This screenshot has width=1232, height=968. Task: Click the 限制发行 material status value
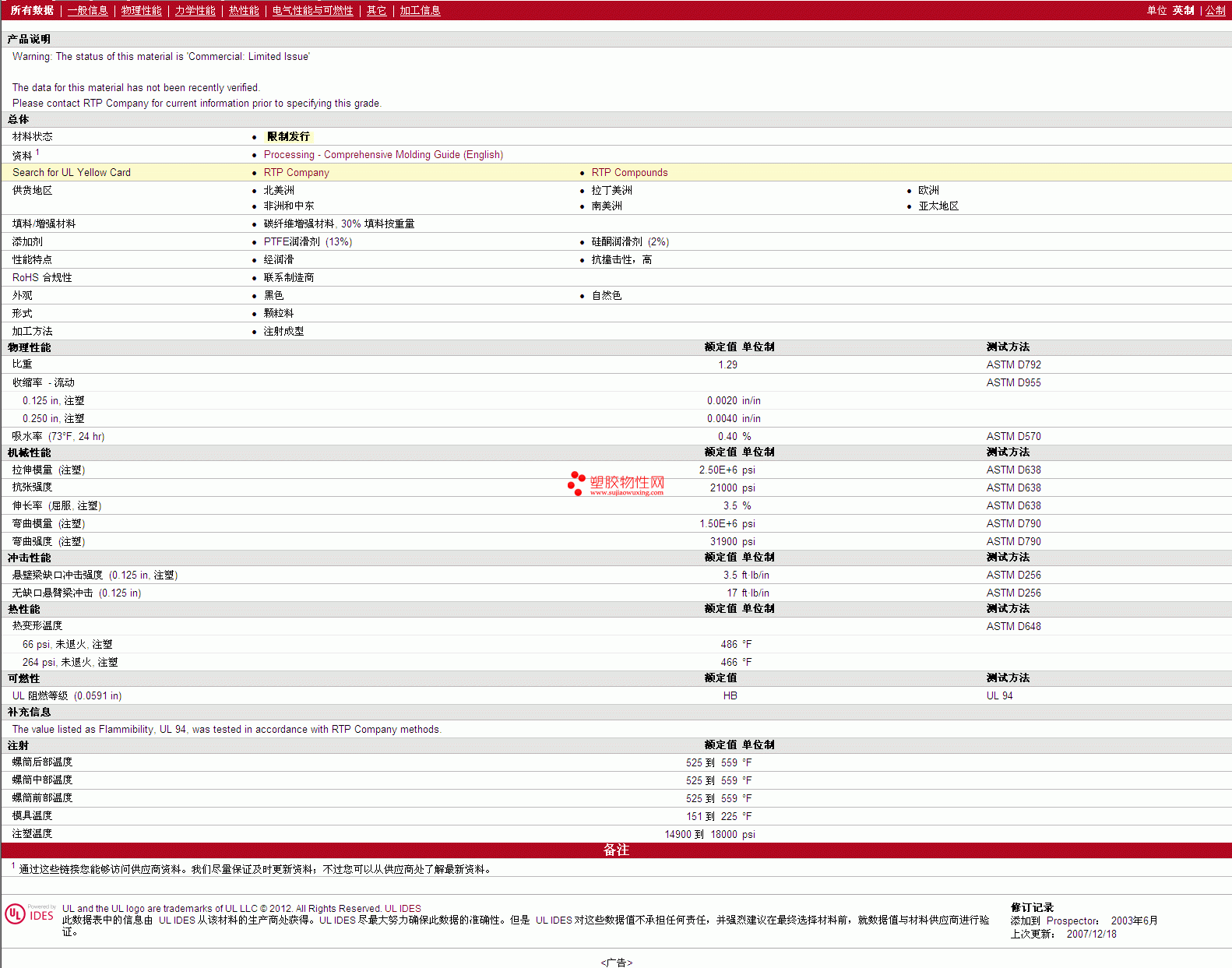[288, 136]
